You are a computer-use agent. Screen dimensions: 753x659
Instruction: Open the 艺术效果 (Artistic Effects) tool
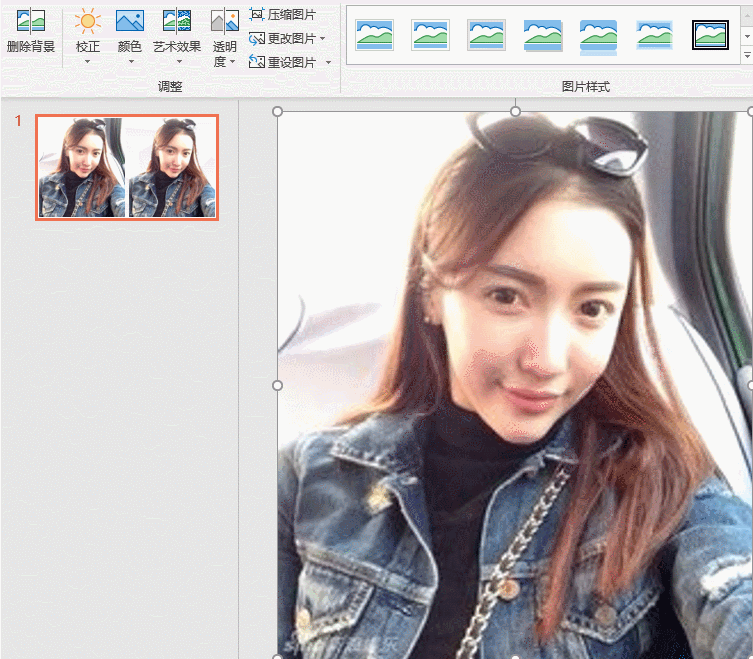[177, 22]
